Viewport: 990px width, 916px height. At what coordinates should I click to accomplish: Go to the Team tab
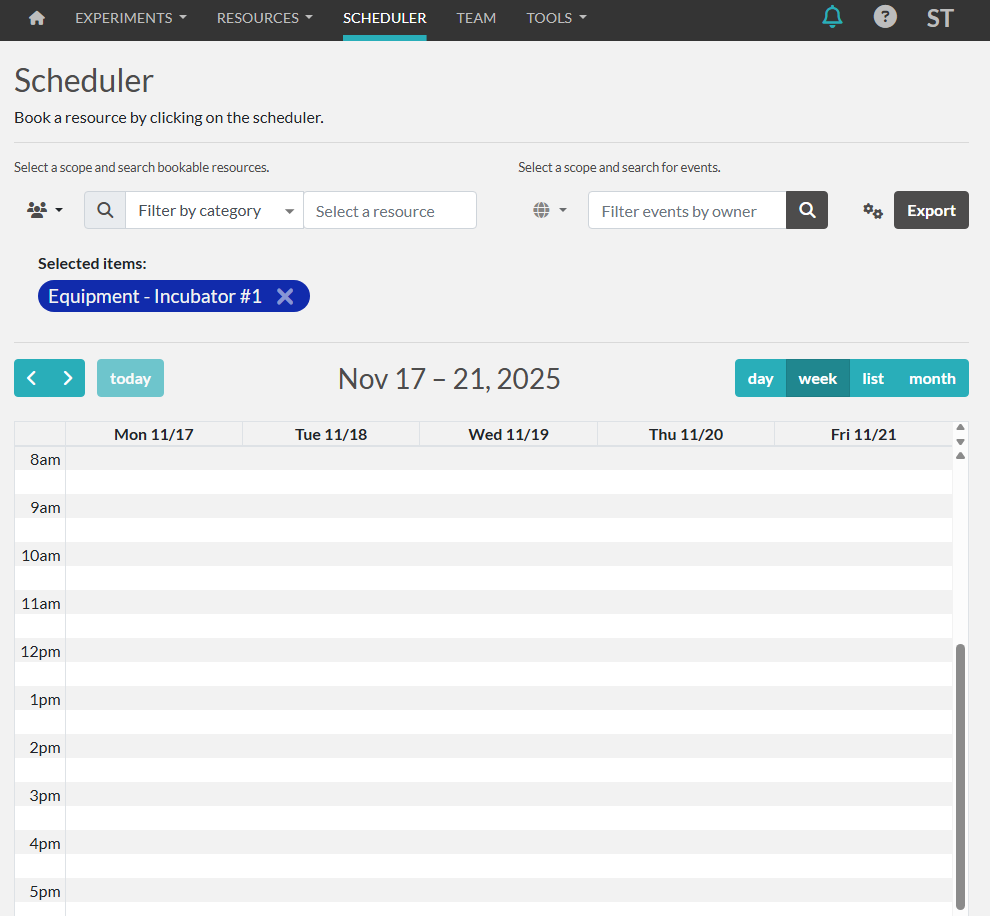click(476, 18)
